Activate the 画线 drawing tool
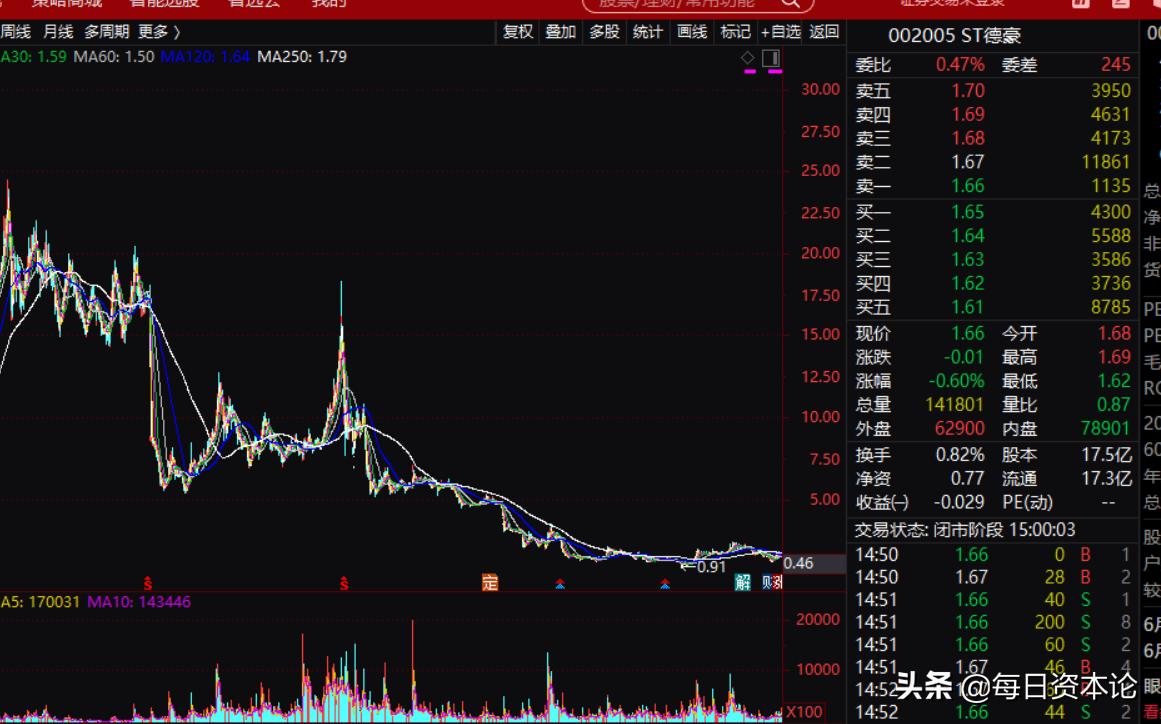 [692, 32]
